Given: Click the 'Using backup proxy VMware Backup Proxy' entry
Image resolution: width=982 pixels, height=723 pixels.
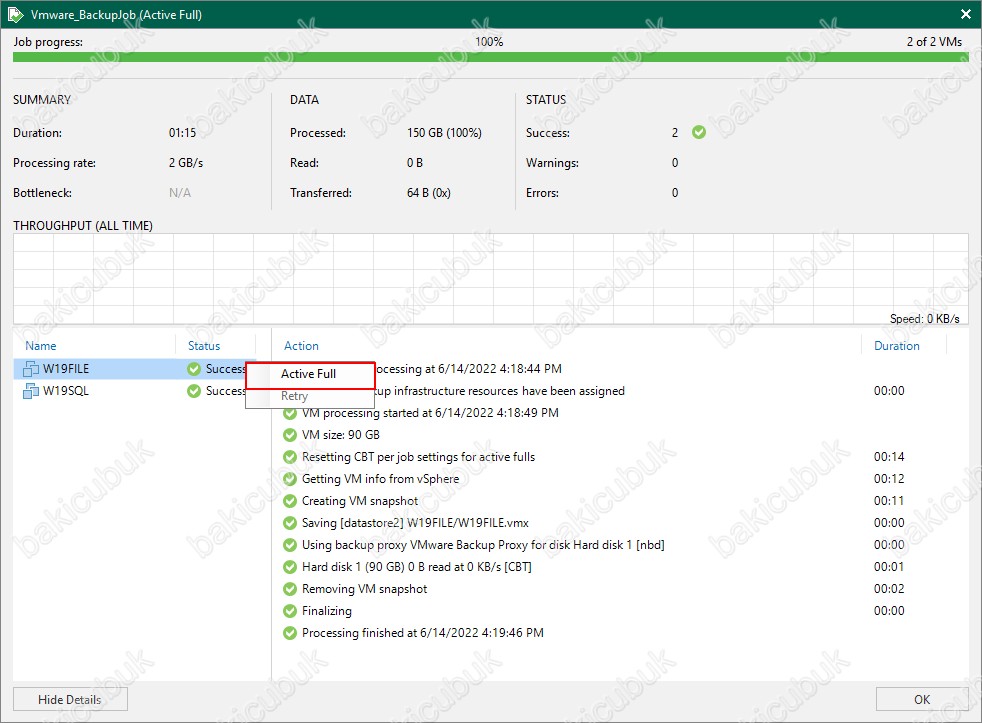Looking at the screenshot, I should pyautogui.click(x=483, y=544).
